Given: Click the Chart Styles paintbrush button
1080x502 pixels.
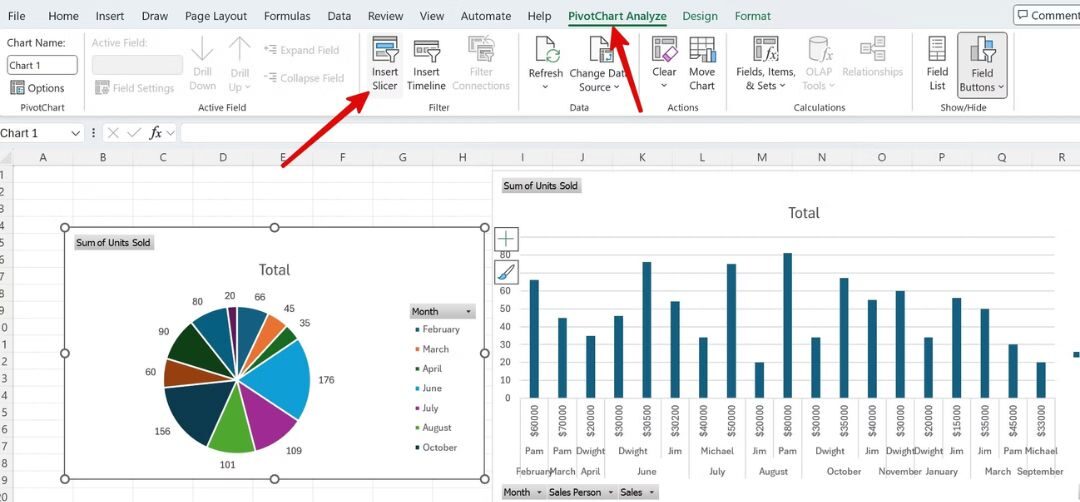Looking at the screenshot, I should click(506, 272).
